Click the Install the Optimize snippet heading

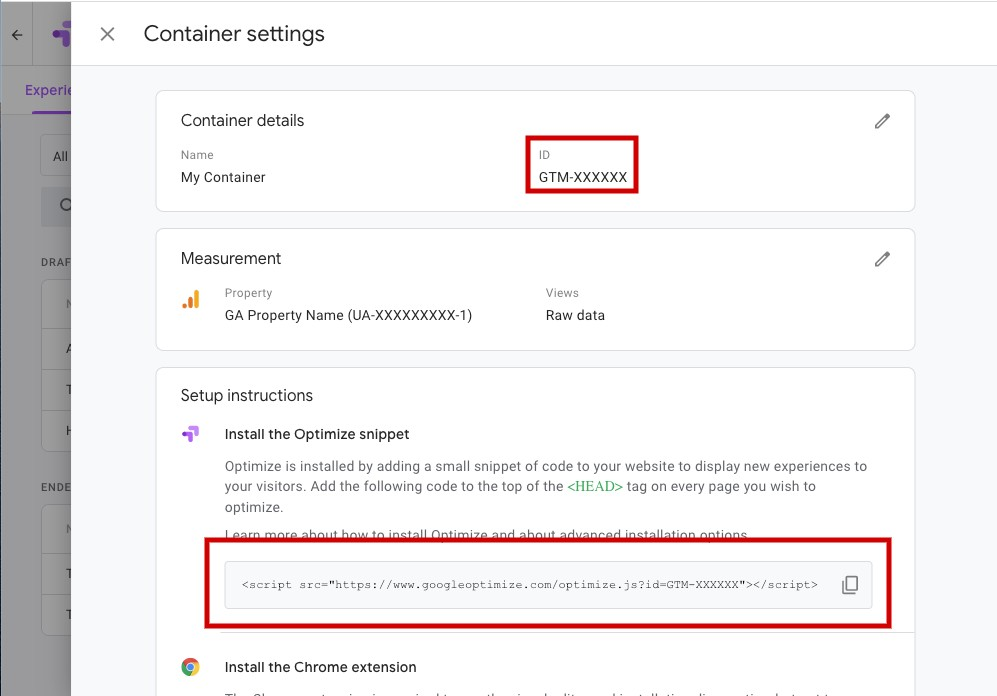(x=317, y=434)
